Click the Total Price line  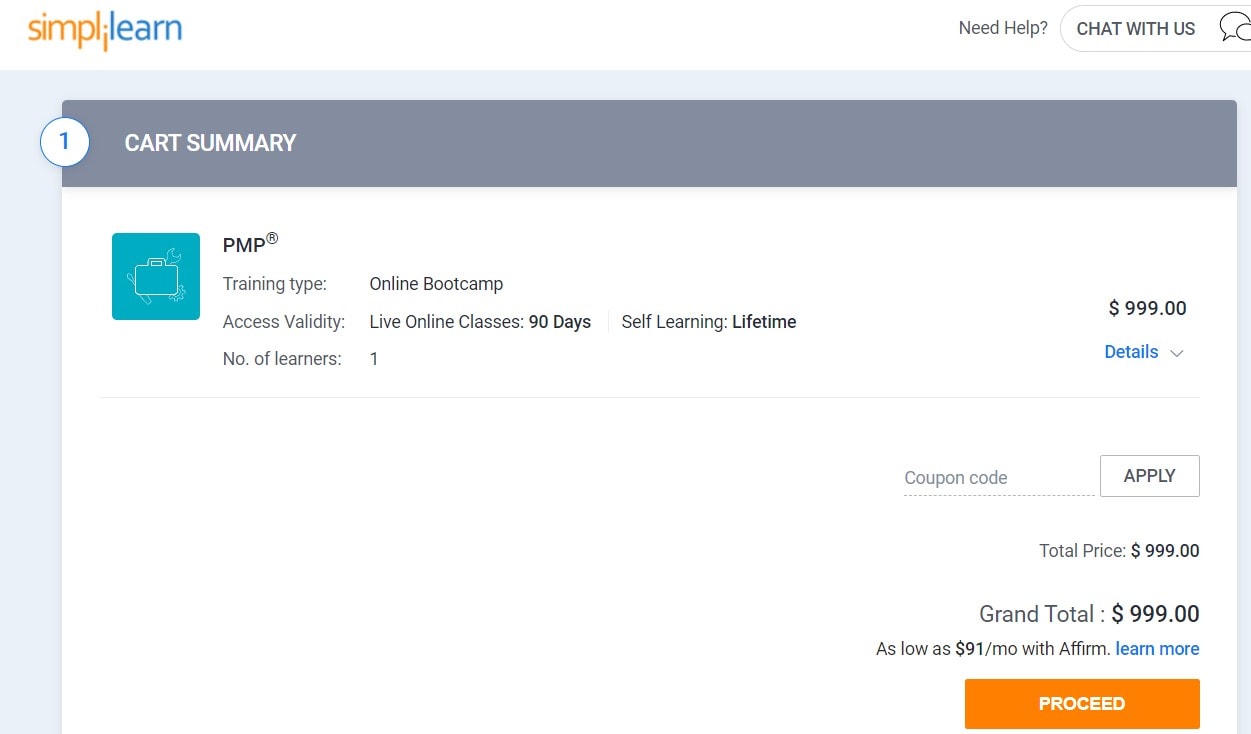point(1118,551)
